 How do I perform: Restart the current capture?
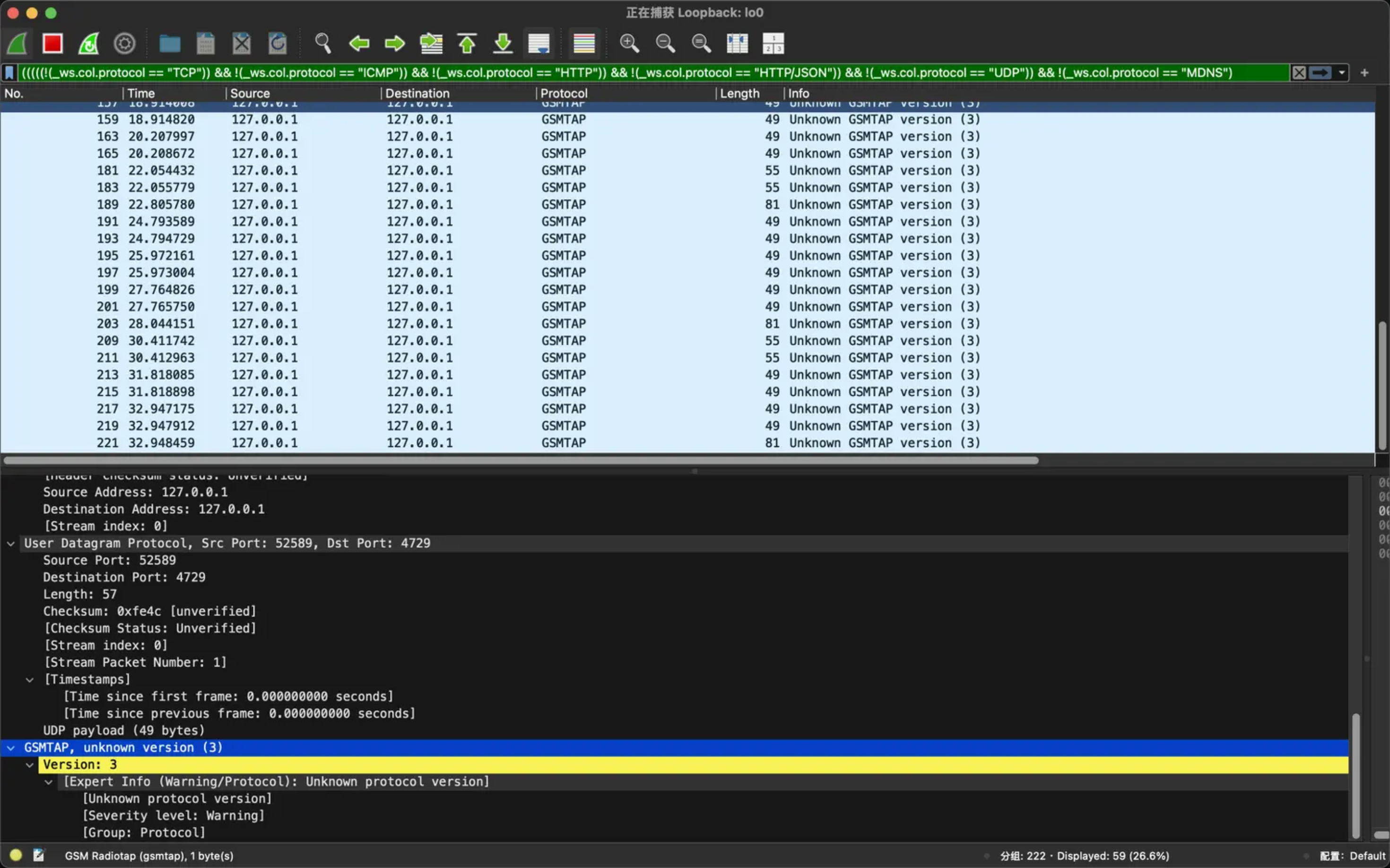point(88,43)
